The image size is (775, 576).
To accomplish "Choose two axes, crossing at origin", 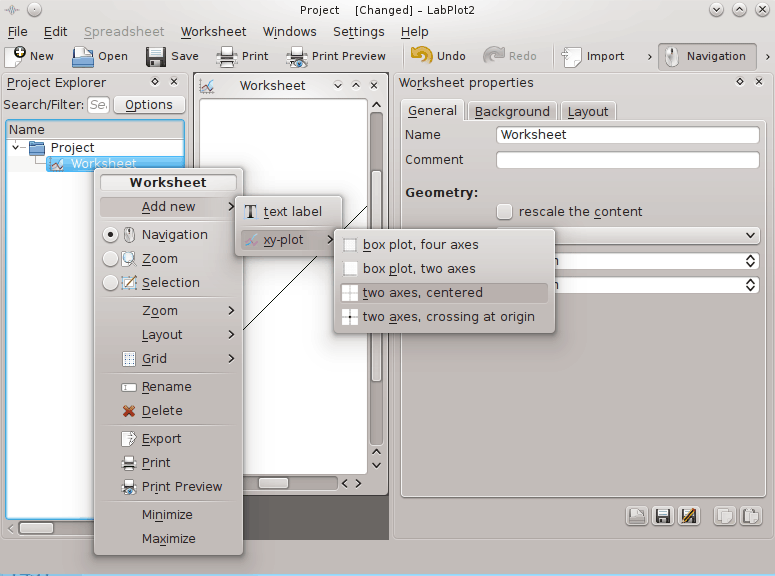I will tap(448, 317).
